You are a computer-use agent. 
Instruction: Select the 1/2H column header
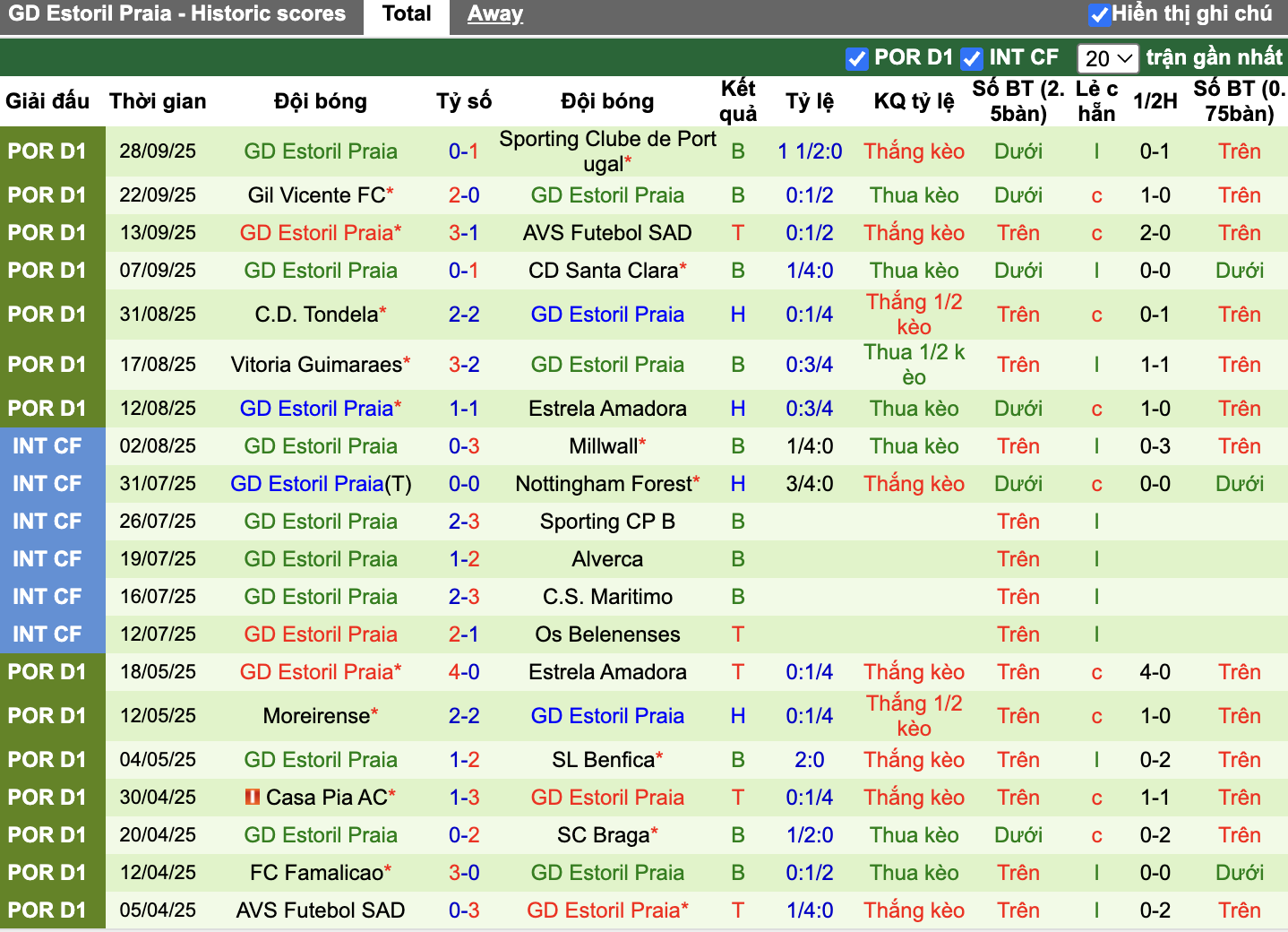tap(1155, 101)
